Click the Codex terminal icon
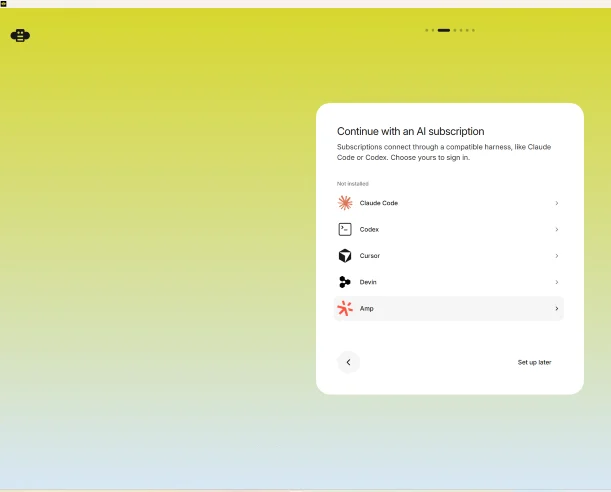Screen dimensions: 611x492 coord(345,229)
